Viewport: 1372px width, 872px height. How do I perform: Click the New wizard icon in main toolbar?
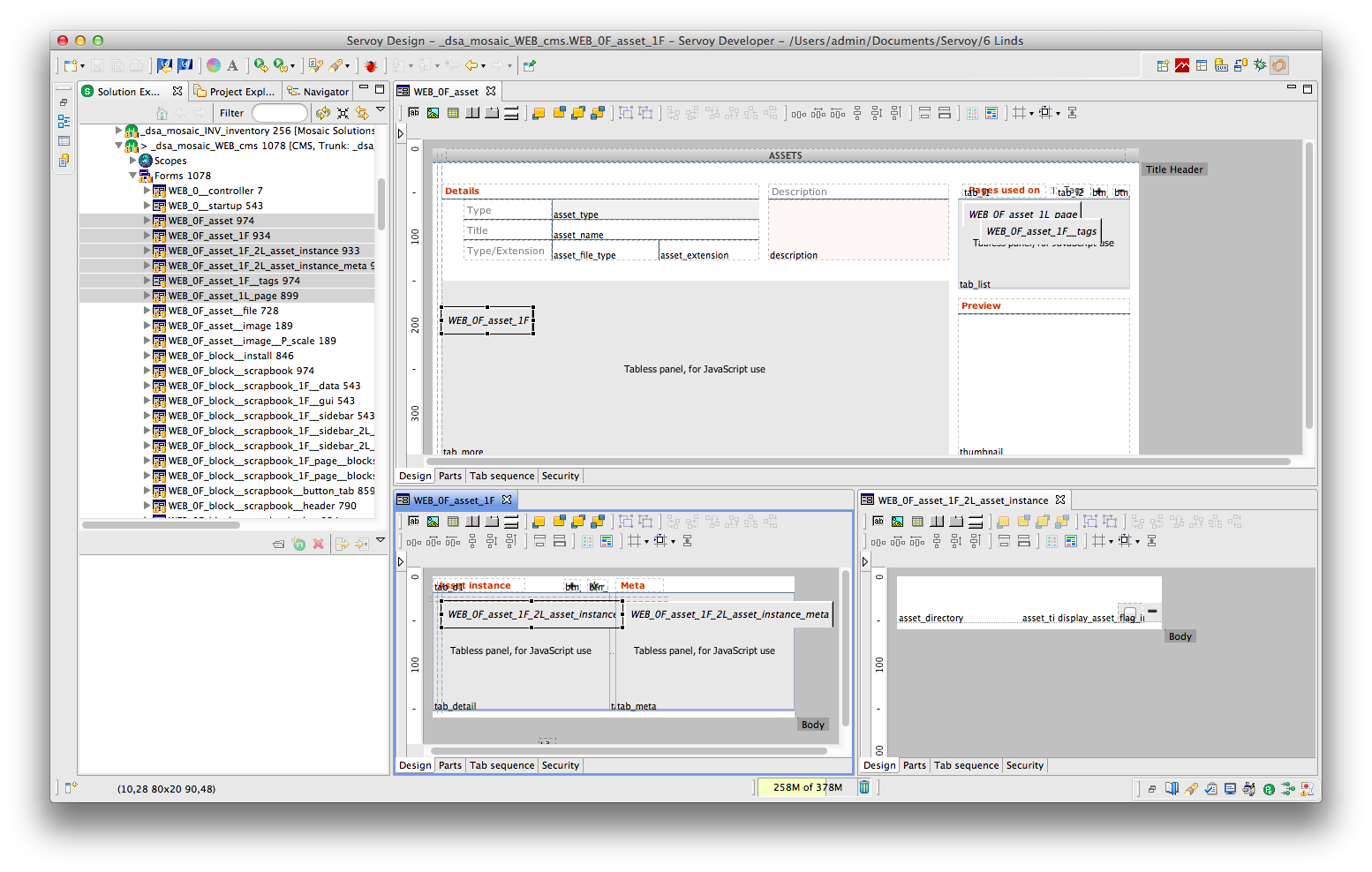click(71, 65)
